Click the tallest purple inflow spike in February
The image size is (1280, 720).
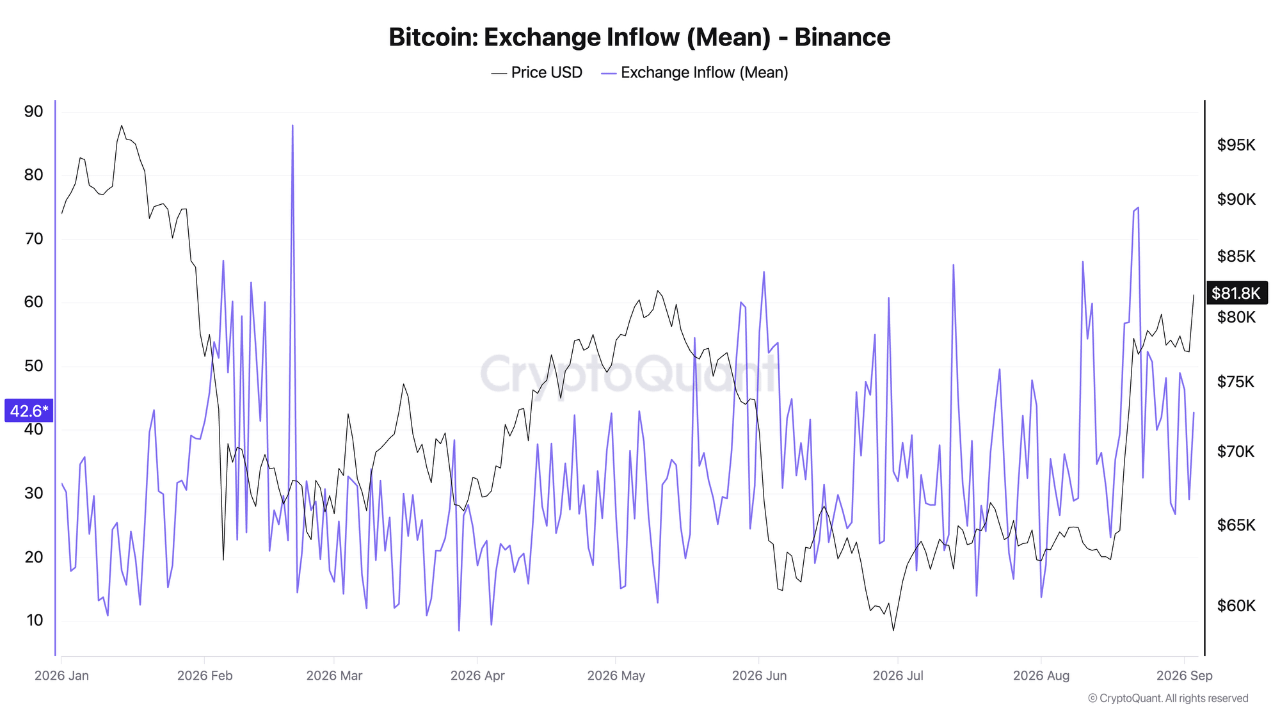tap(292, 127)
